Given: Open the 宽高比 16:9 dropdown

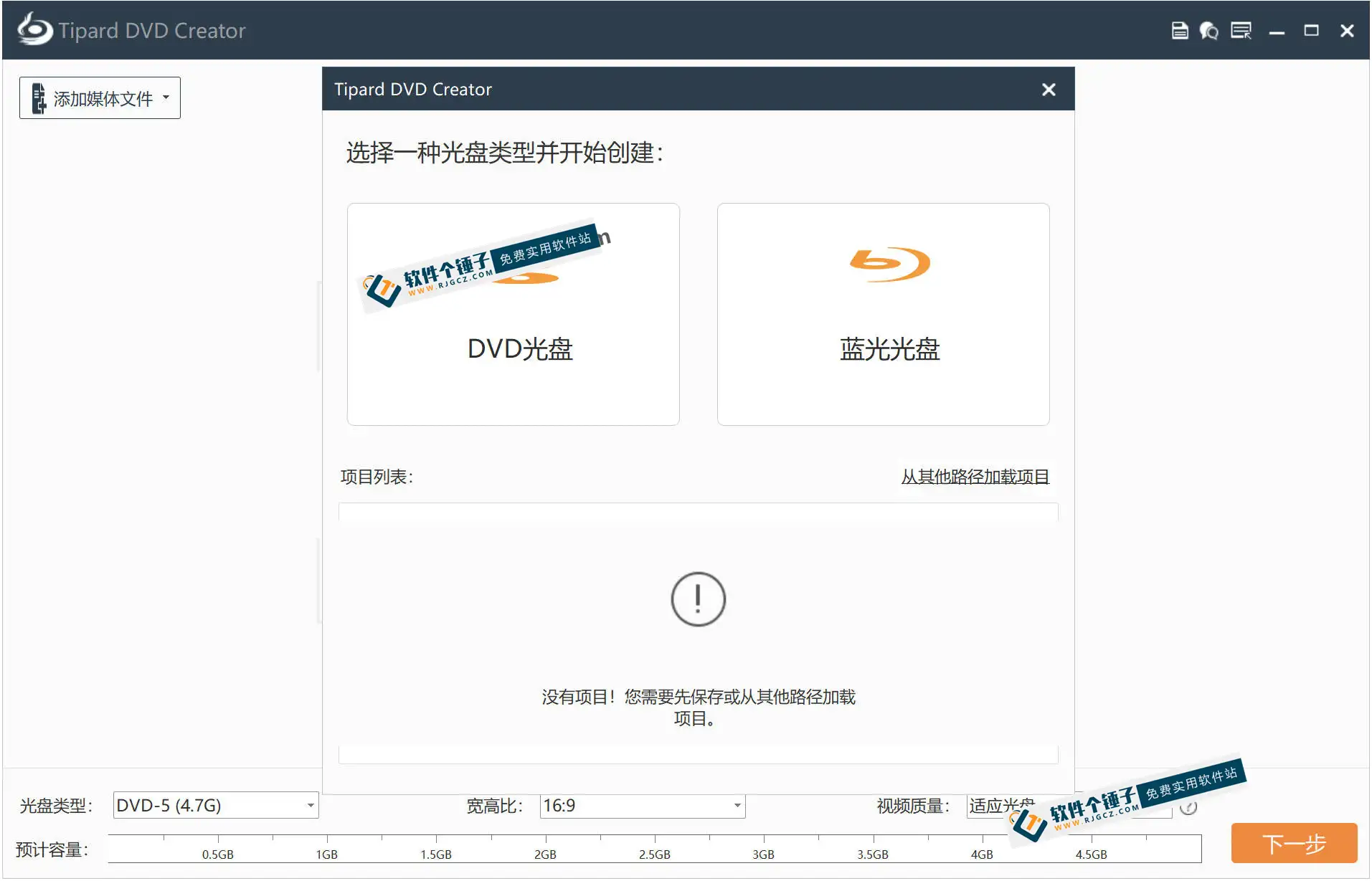Looking at the screenshot, I should pyautogui.click(x=643, y=806).
